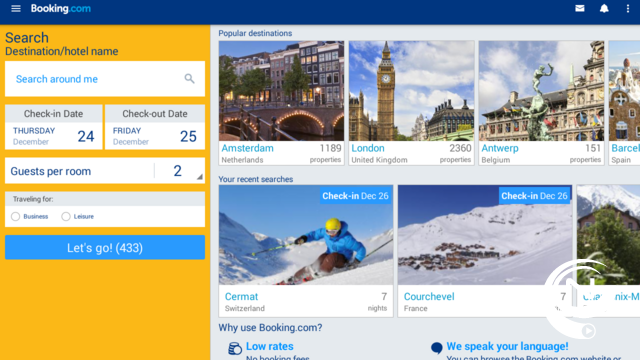The width and height of the screenshot is (640, 360).
Task: Click the '2360' properties count
Action: (x=460, y=148)
